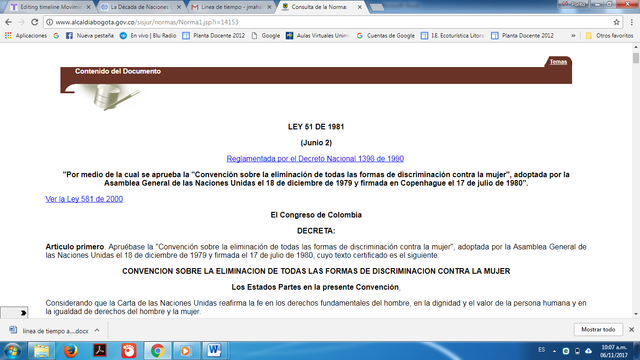Image resolution: width=640 pixels, height=360 pixels.
Task: Close the Editing timeline tab
Action: coord(88,7)
